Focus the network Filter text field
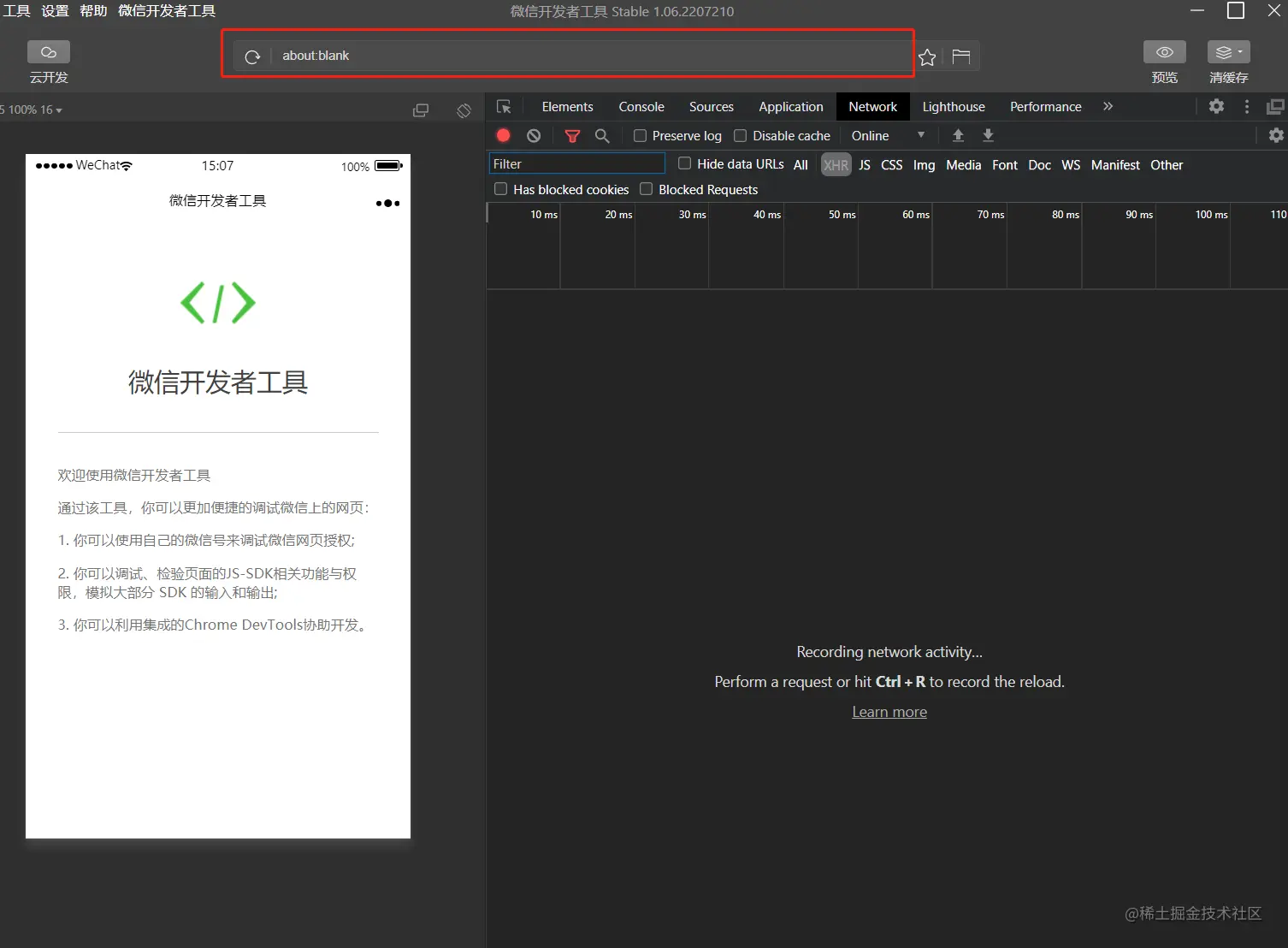This screenshot has height=948, width=1288. pos(576,163)
